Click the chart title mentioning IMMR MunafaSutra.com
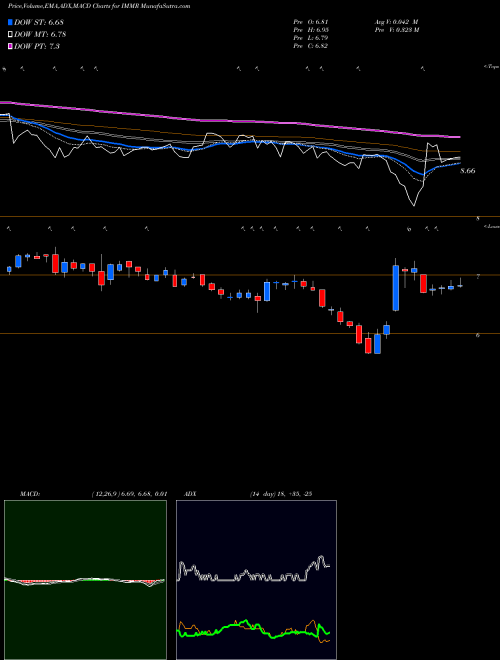The image size is (500, 660). [99, 6]
